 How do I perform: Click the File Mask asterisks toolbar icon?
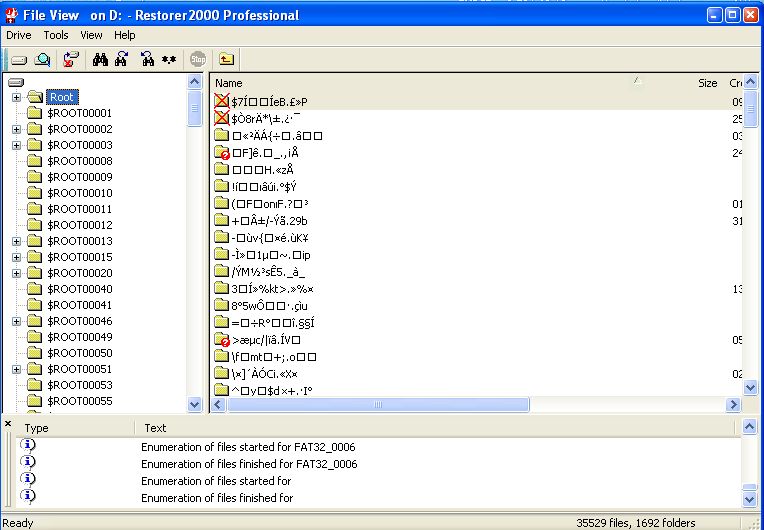tap(169, 59)
